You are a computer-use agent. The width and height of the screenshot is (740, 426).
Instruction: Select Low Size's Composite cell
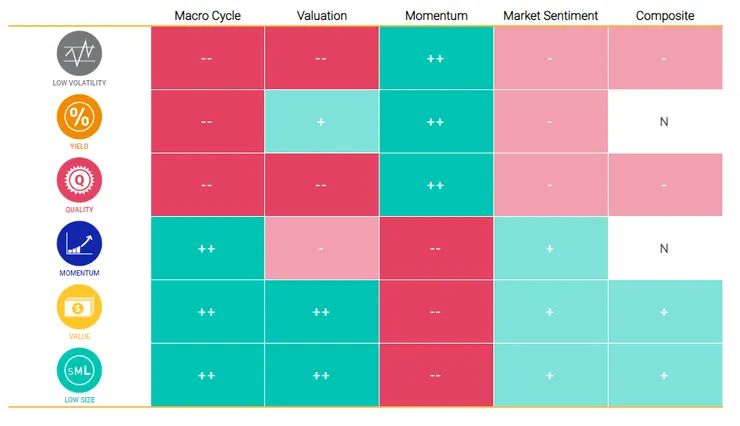tap(664, 375)
